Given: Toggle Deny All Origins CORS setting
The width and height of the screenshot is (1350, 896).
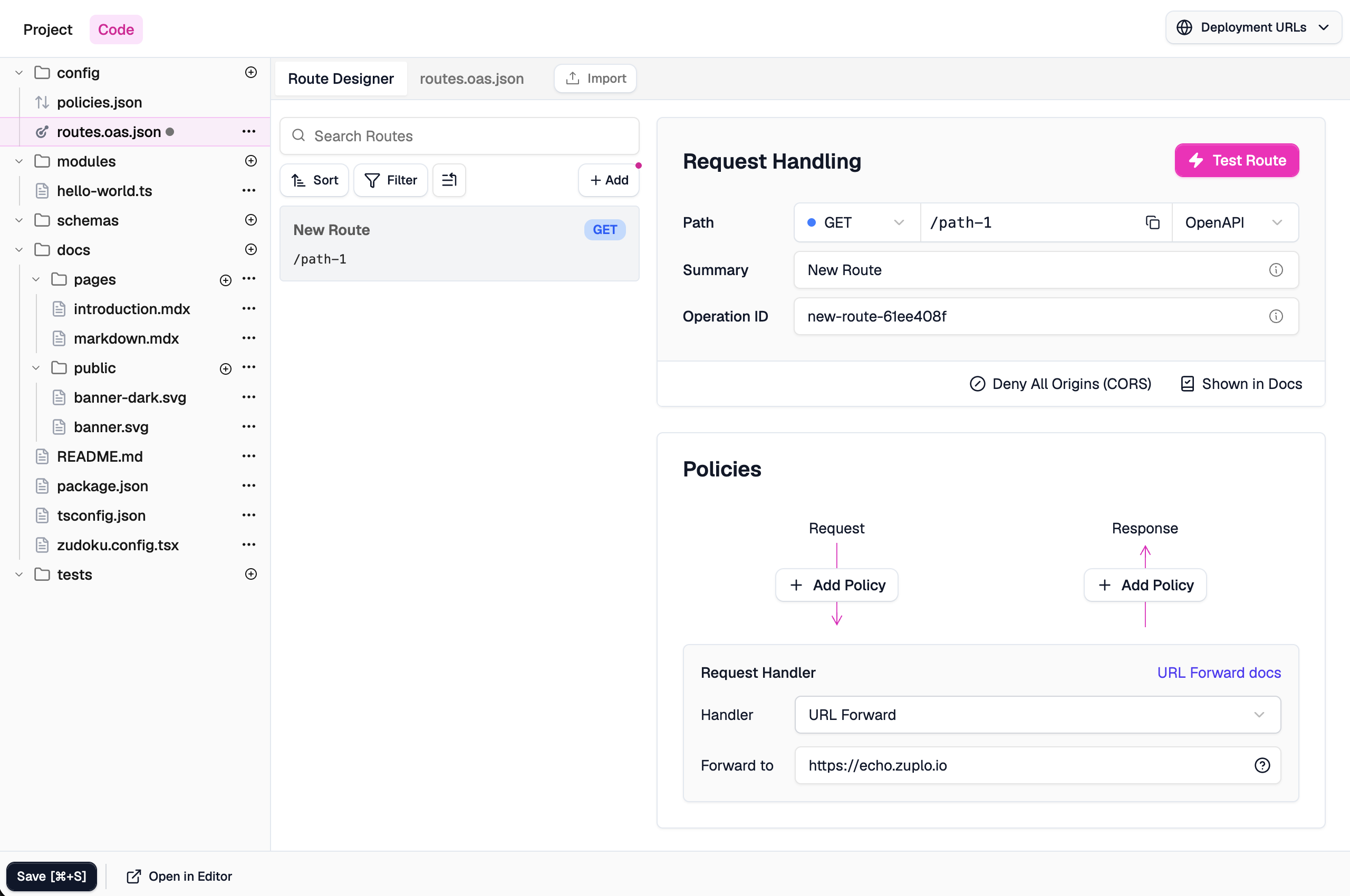Looking at the screenshot, I should click(1060, 384).
